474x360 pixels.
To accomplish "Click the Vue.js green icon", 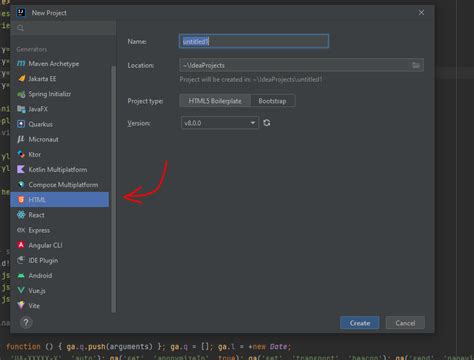I will (x=21, y=290).
